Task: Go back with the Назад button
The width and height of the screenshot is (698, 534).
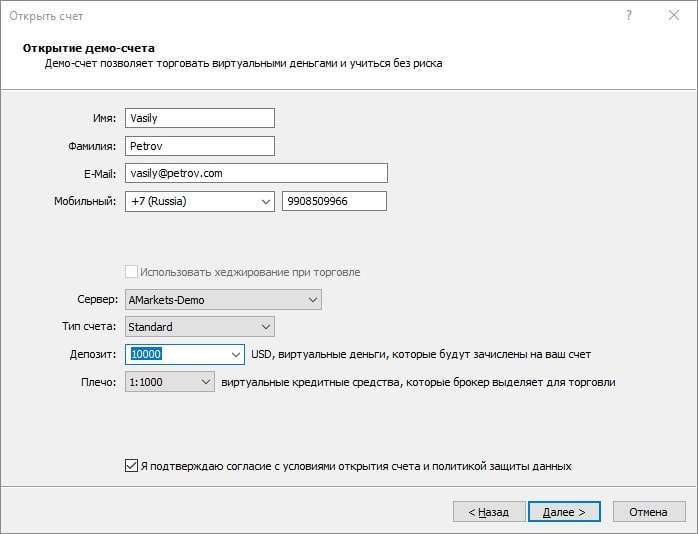Action: click(489, 512)
